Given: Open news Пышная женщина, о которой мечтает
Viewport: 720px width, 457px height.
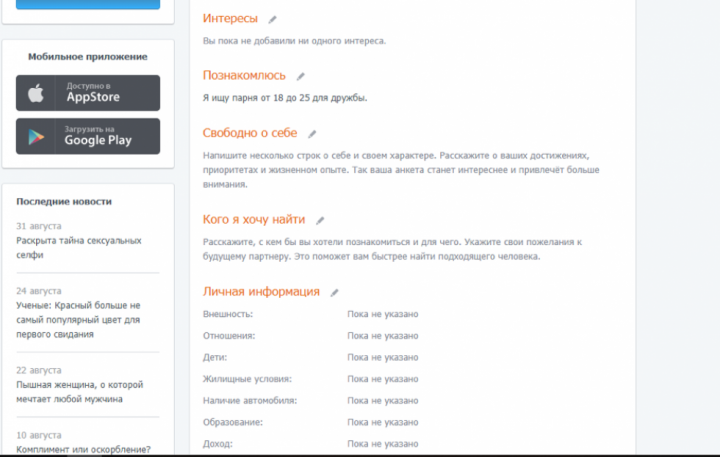Looking at the screenshot, I should click(80, 392).
